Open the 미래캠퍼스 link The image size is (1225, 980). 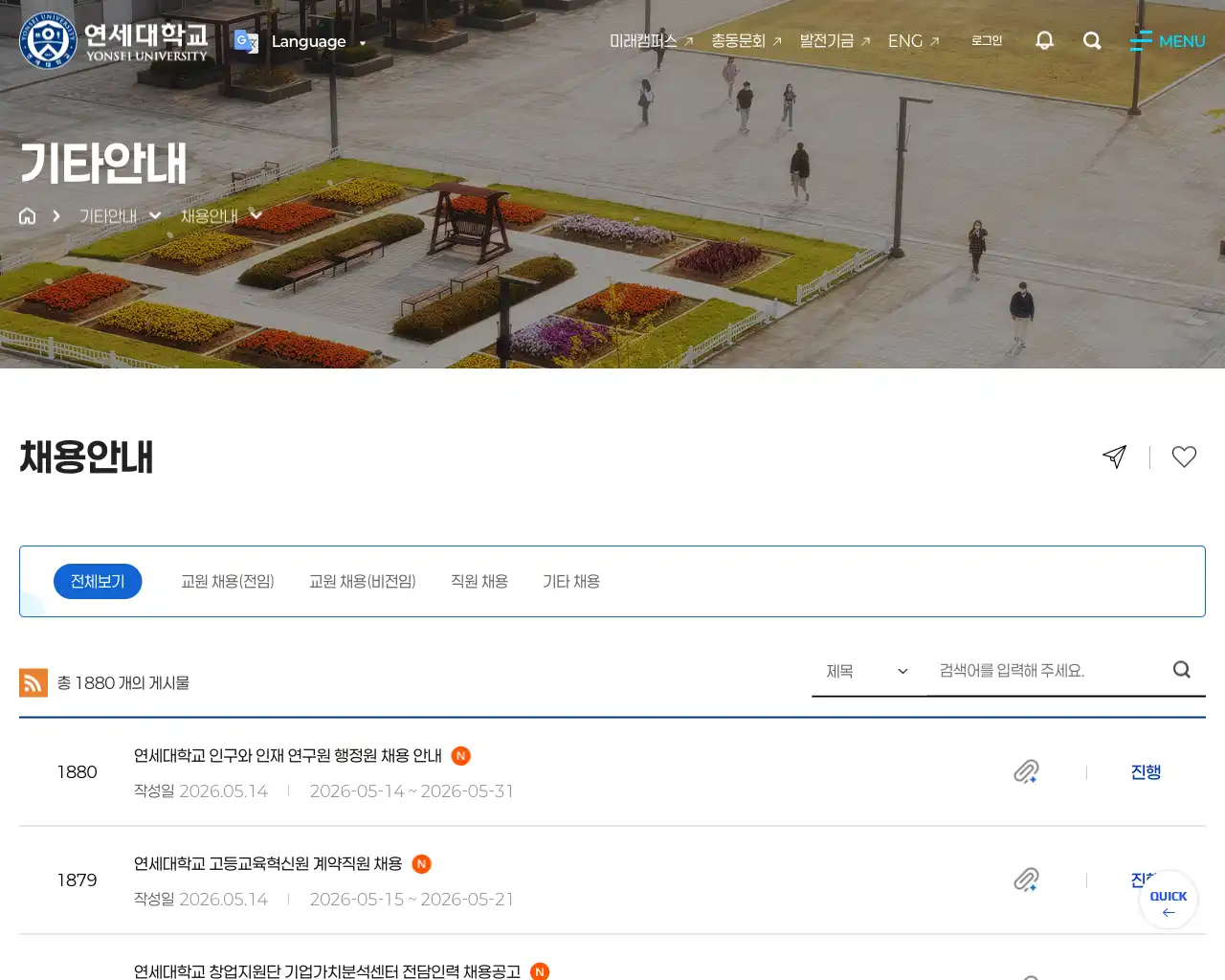click(651, 41)
